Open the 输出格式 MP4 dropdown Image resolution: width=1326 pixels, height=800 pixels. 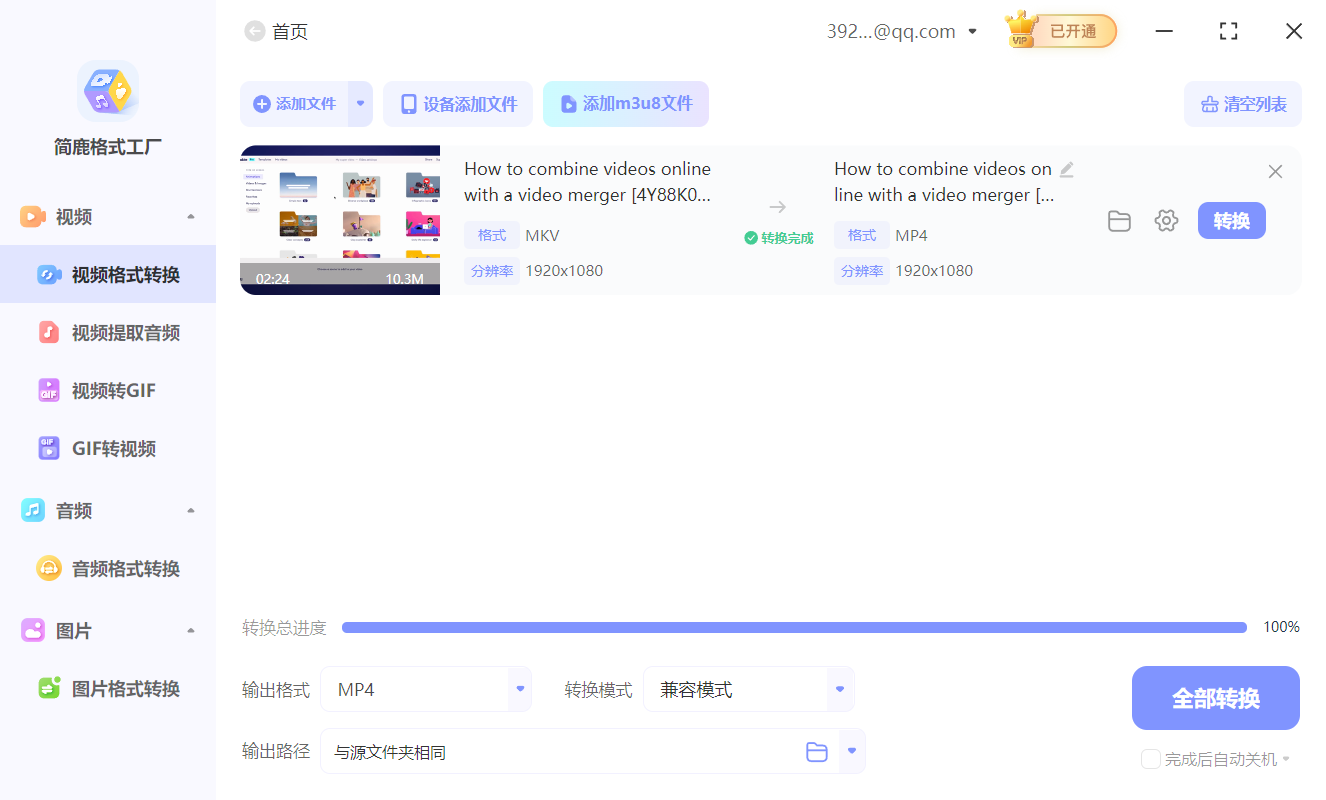pyautogui.click(x=519, y=689)
